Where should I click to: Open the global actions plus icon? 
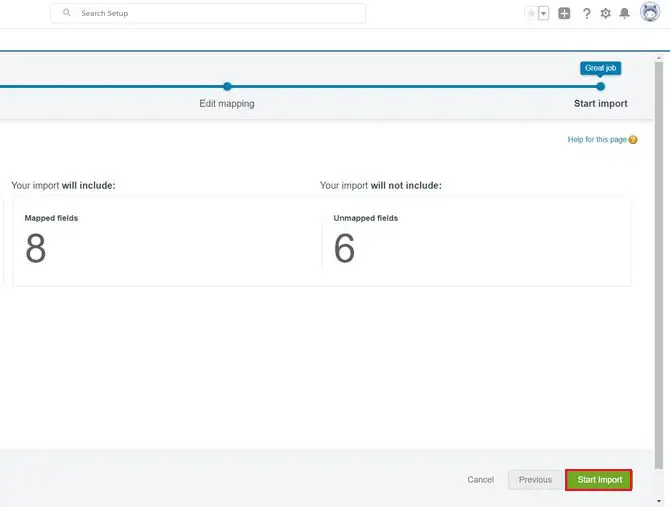click(564, 13)
